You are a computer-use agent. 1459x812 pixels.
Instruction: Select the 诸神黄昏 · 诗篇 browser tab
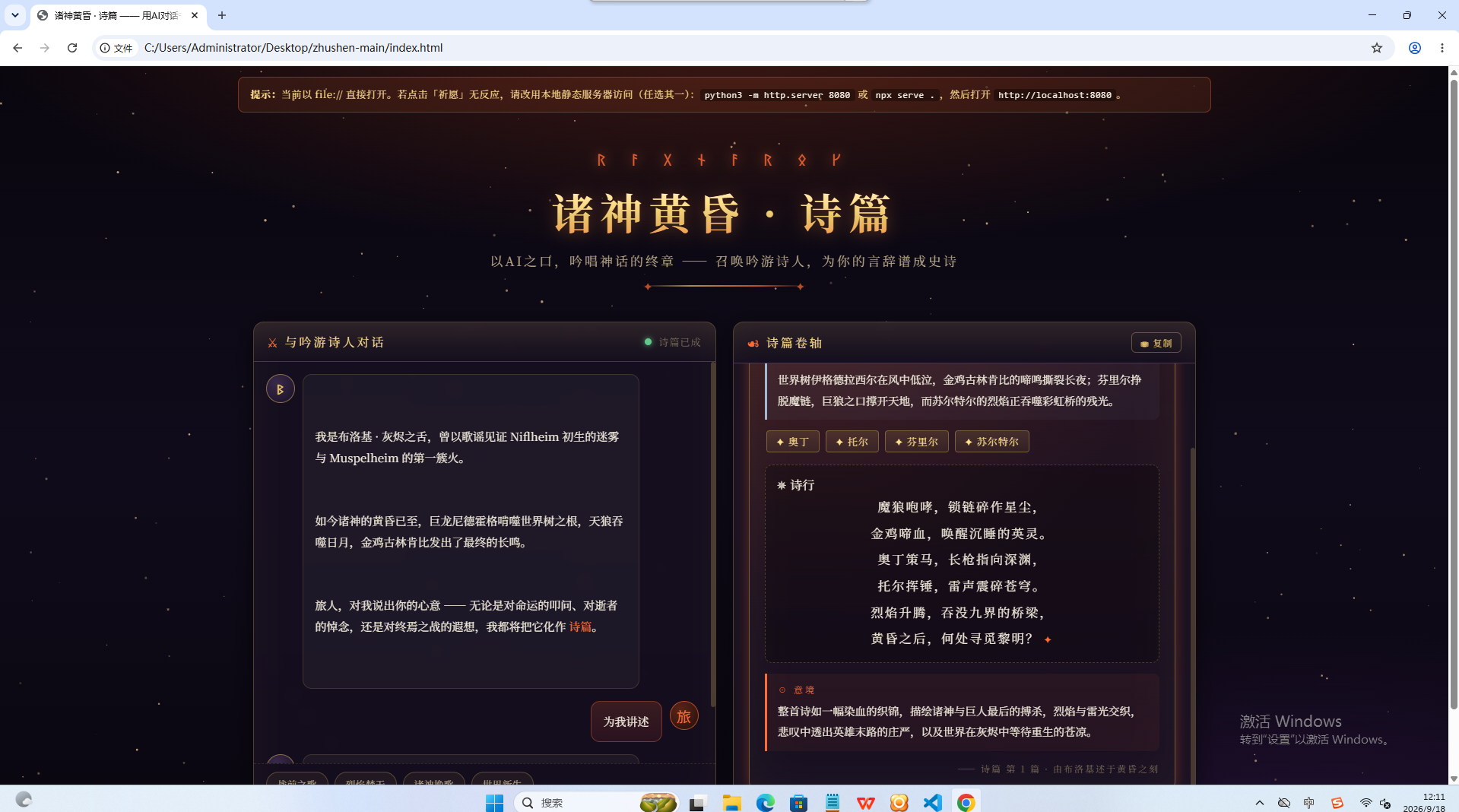[x=119, y=15]
